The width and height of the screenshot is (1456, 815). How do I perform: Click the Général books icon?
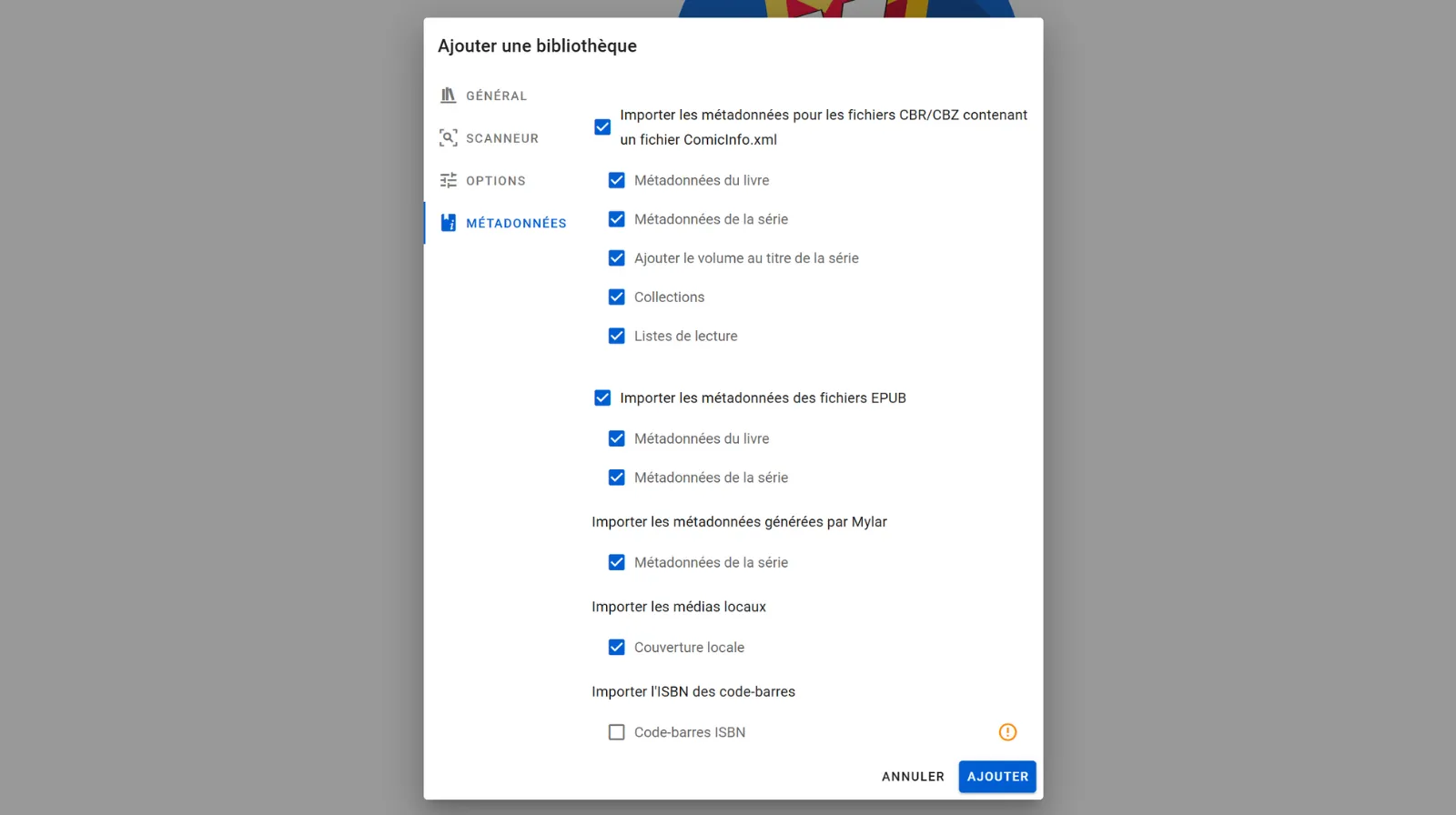448,96
